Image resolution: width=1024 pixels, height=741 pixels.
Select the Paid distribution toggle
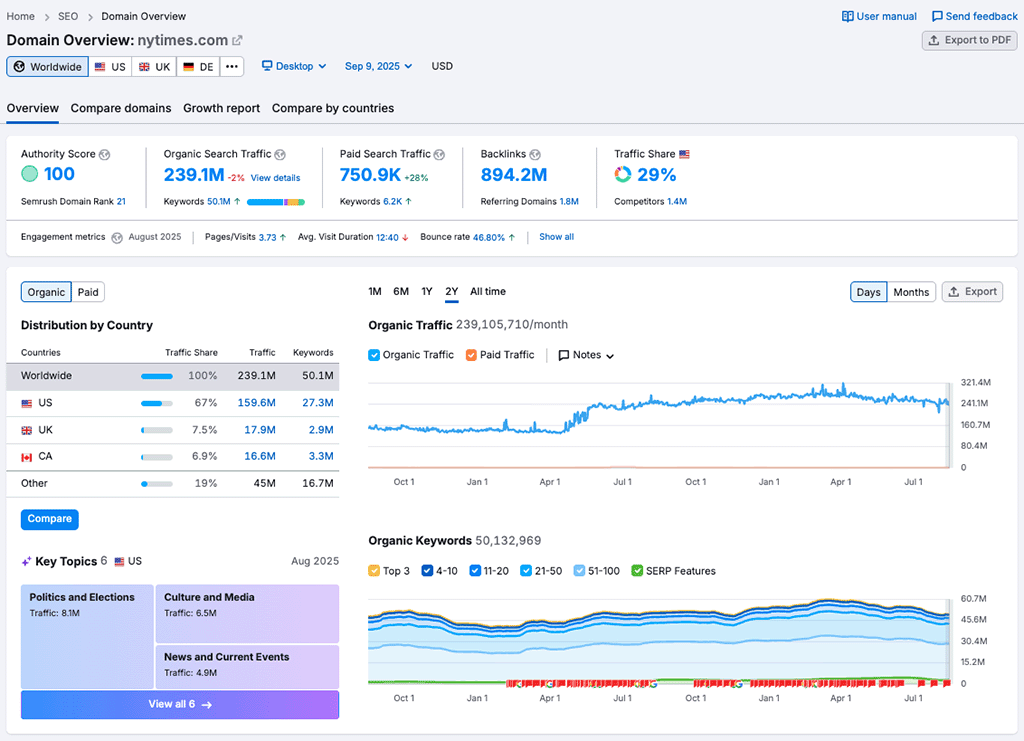(x=88, y=292)
